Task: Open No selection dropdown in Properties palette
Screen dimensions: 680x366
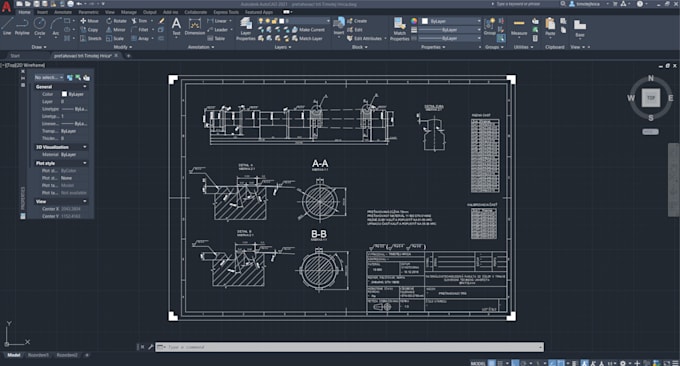Action: (49, 78)
